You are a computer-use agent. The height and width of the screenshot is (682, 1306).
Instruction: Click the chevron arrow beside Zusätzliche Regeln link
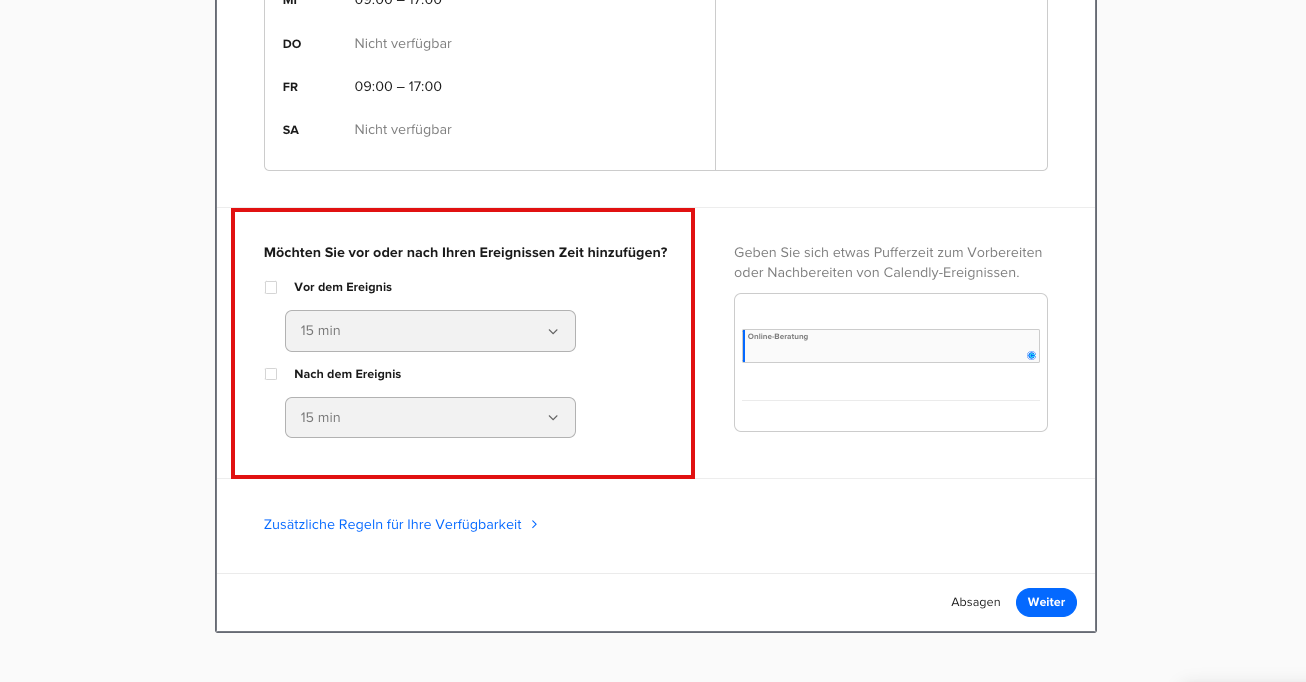535,524
